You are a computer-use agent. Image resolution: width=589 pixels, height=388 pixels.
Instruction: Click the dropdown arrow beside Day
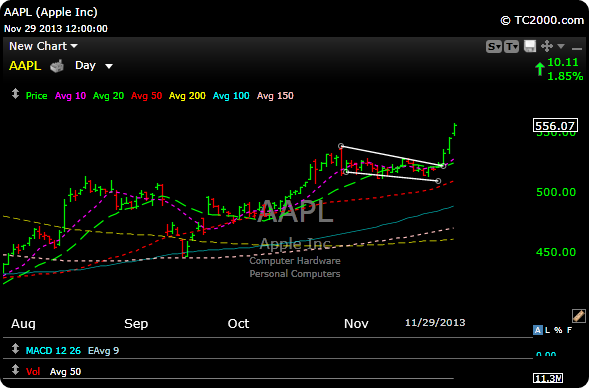(109, 66)
